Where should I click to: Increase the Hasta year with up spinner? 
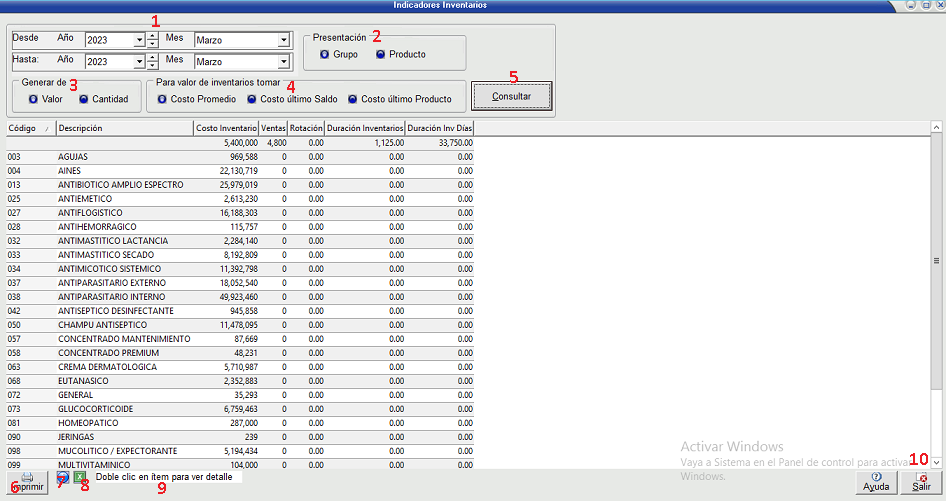click(152, 58)
